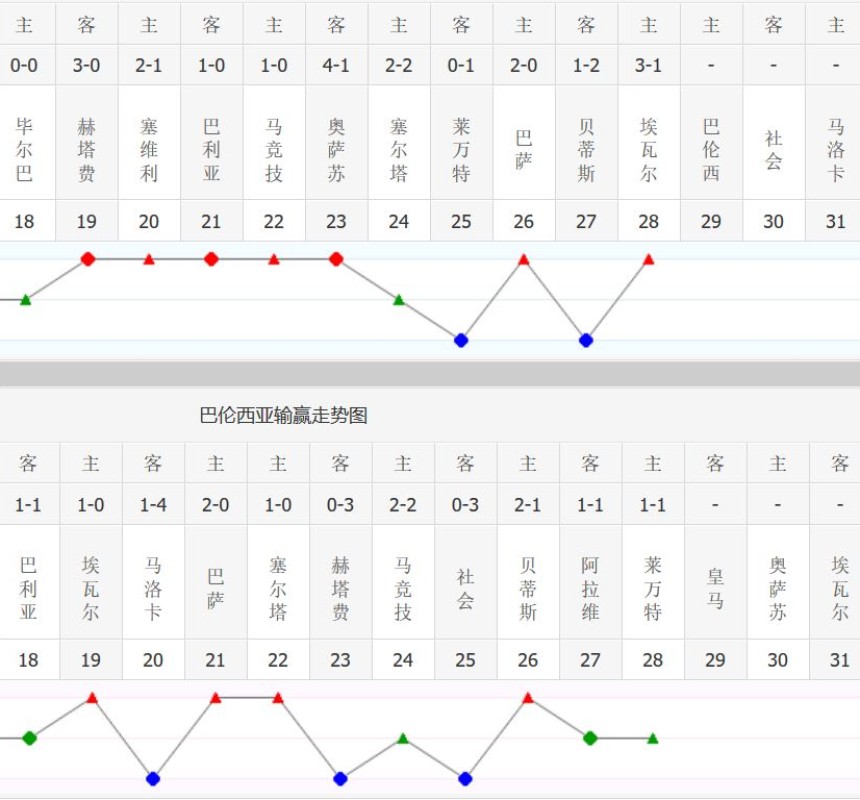Select the green triangle marker at round 24 in Valencia chart
This screenshot has height=800, width=860.
402,739
